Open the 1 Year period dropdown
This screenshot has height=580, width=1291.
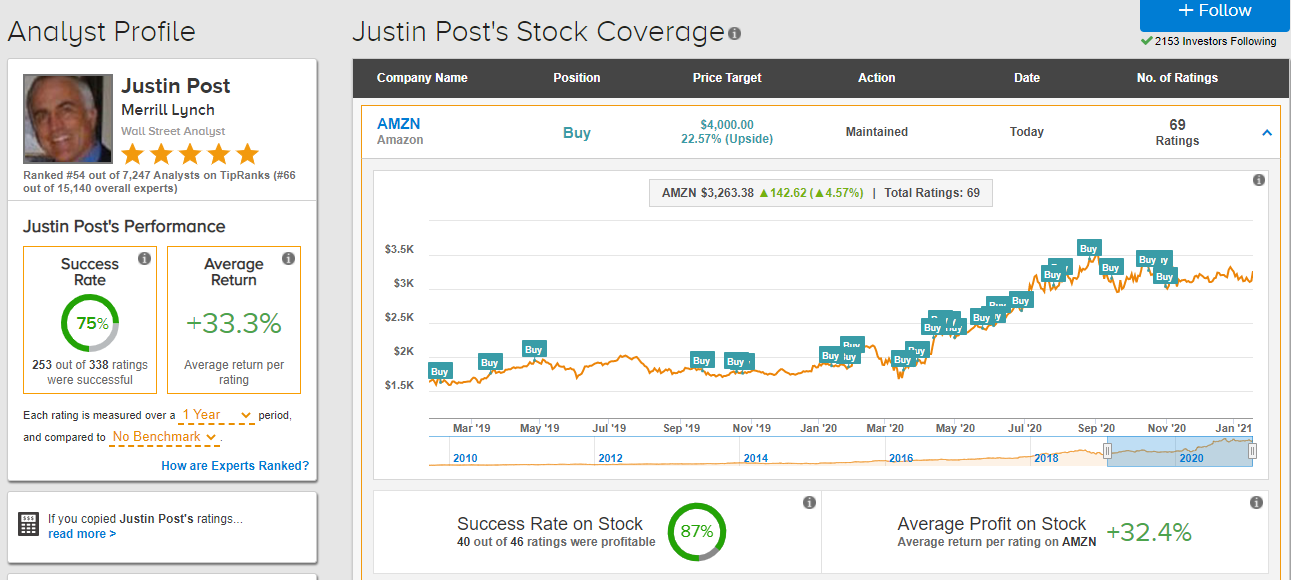tap(217, 415)
